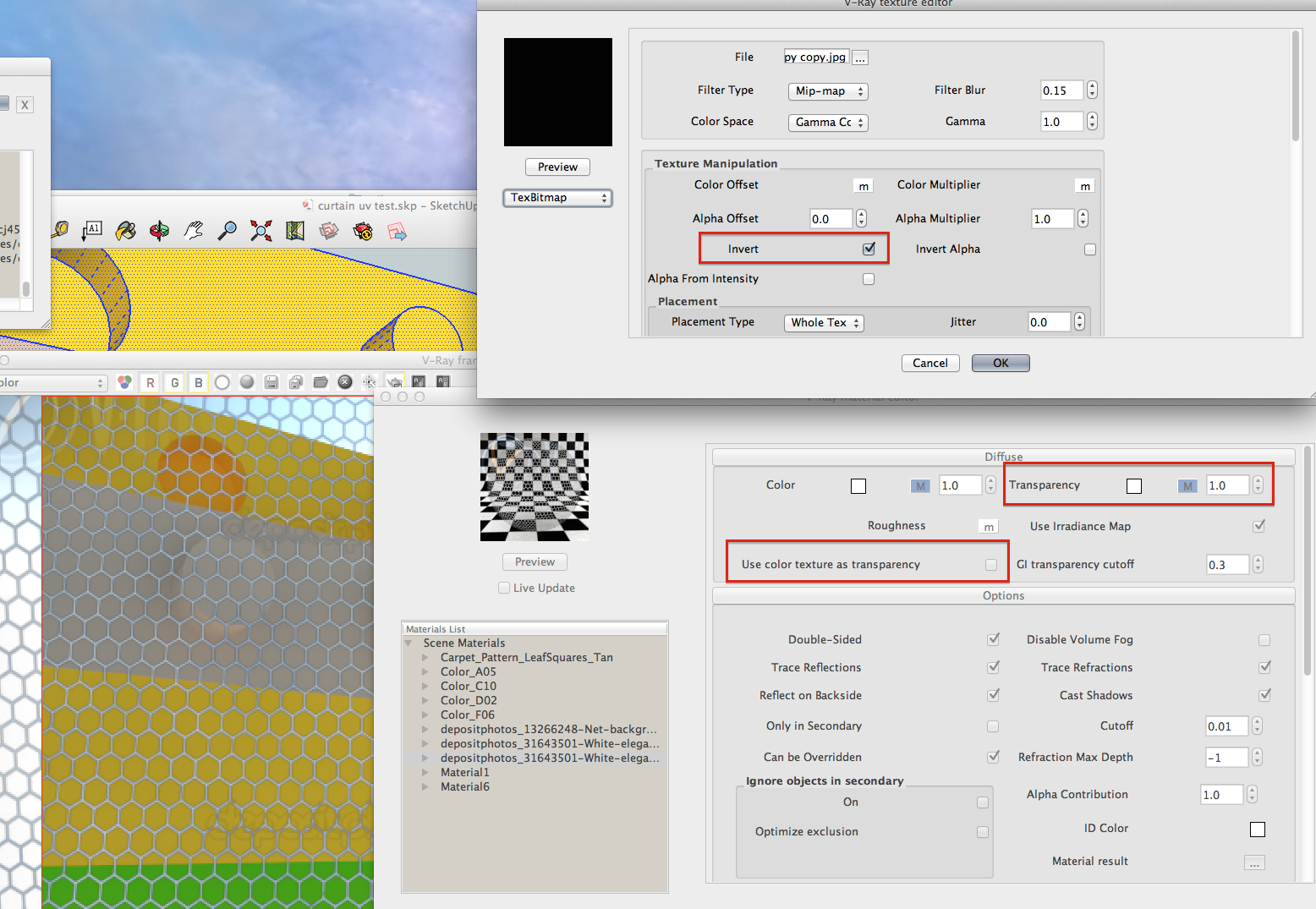This screenshot has width=1316, height=909.
Task: Open the Transparency color swatch
Action: pos(1134,485)
